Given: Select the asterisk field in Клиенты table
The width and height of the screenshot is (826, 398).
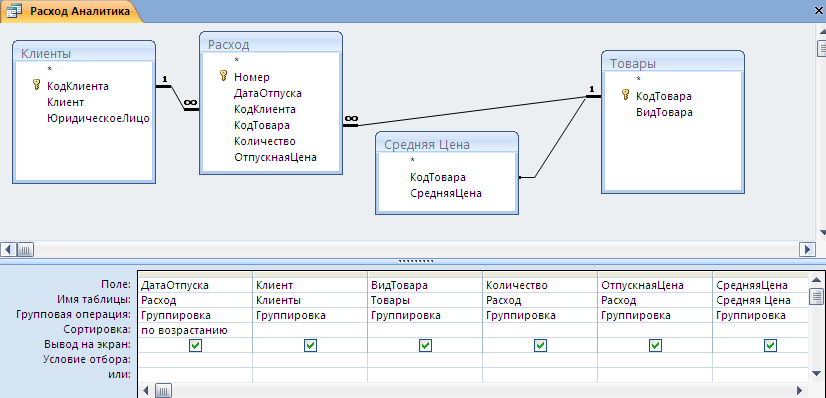Looking at the screenshot, I should pyautogui.click(x=50, y=69).
